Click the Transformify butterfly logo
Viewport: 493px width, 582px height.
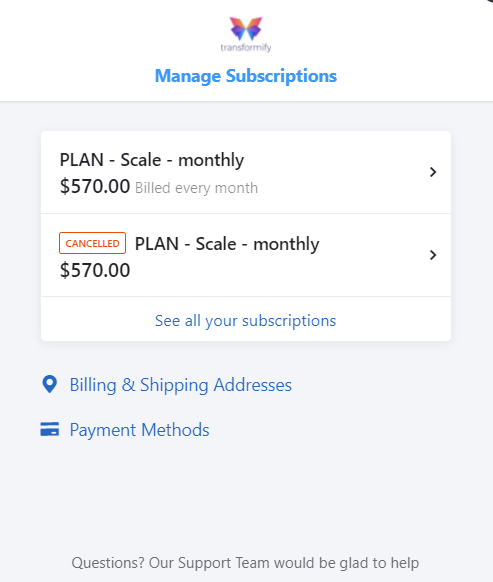pos(246,28)
